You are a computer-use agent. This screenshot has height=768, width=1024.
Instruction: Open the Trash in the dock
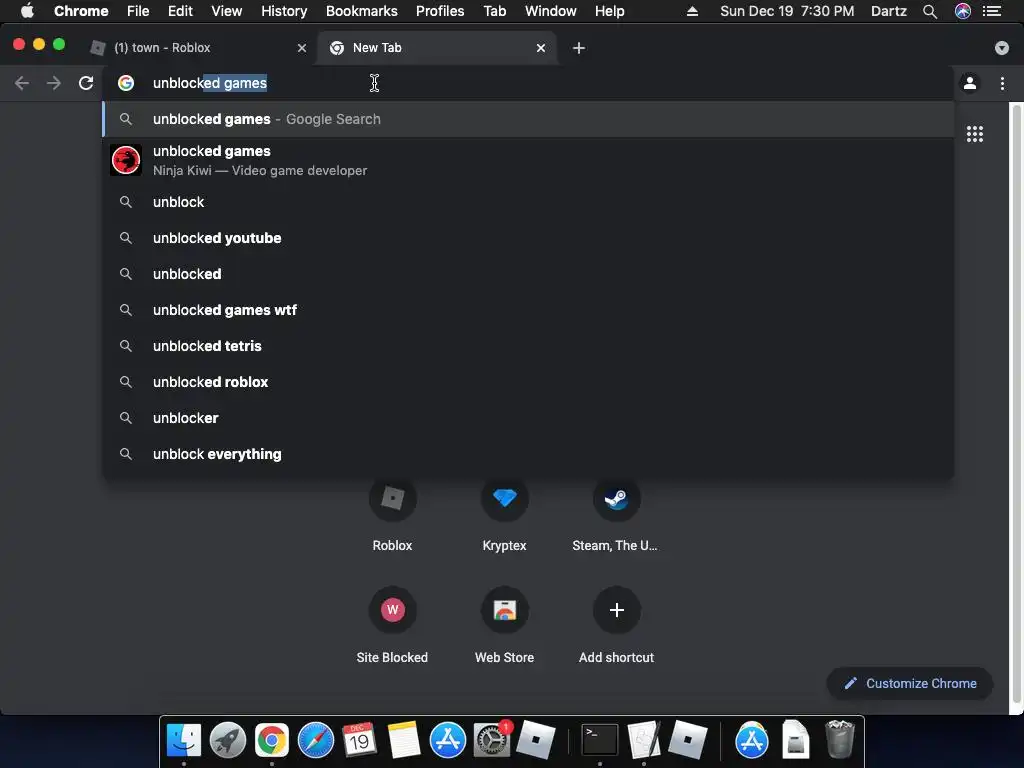click(x=839, y=740)
